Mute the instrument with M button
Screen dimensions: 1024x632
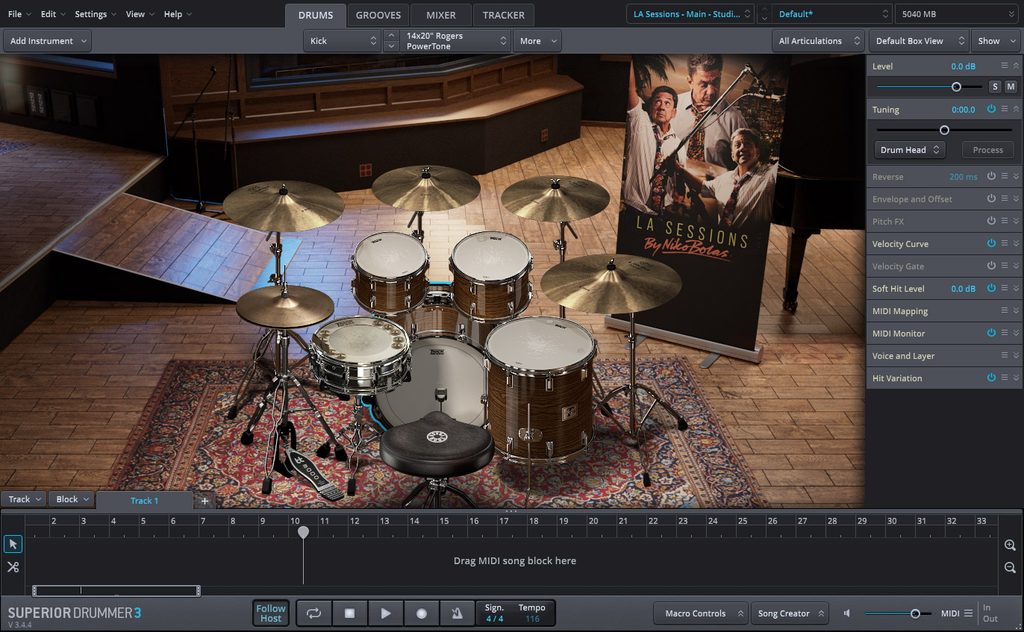pos(1010,86)
